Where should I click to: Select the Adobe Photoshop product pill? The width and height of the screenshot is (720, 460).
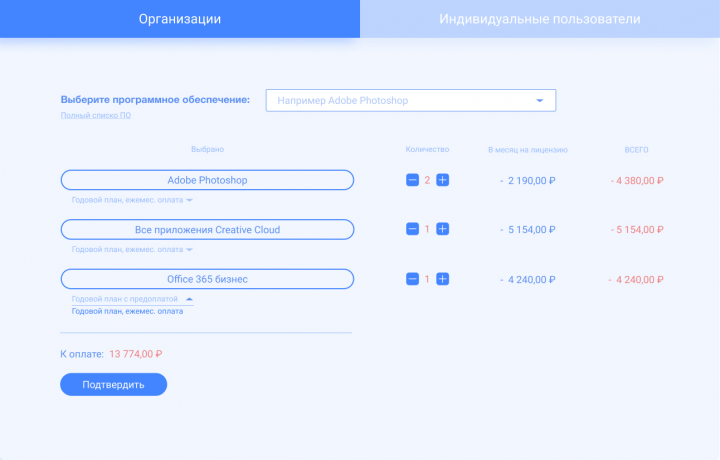[x=207, y=180]
